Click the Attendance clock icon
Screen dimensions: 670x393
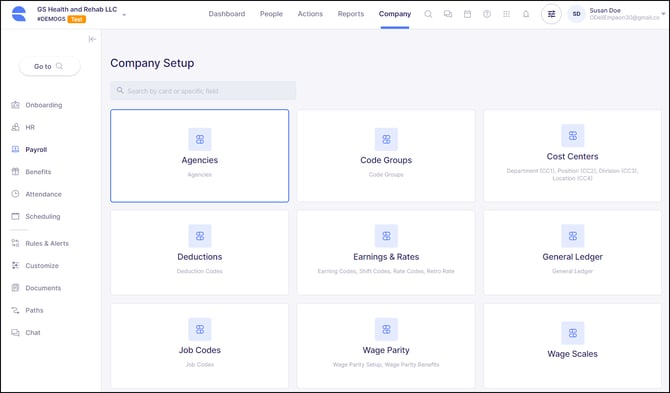click(x=15, y=194)
